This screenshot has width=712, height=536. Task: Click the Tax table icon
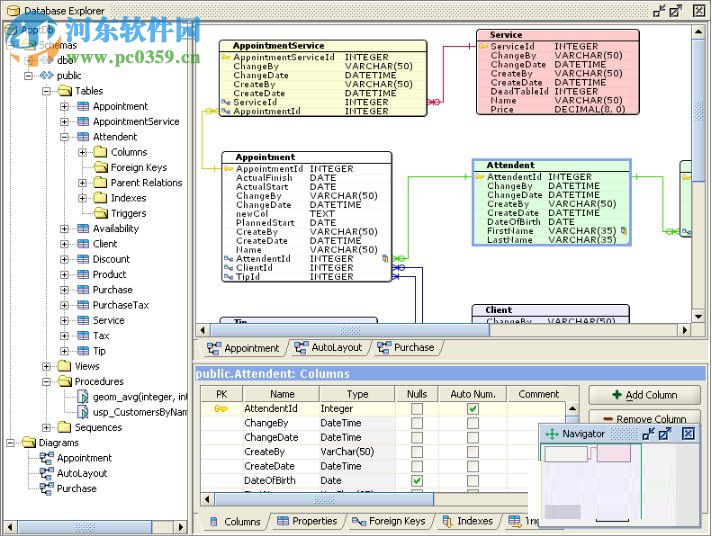pyautogui.click(x=83, y=336)
